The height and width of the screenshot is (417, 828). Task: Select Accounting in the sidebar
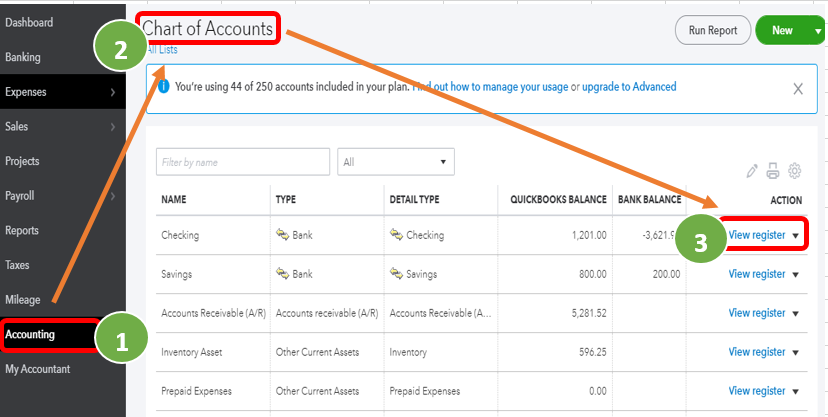30,334
